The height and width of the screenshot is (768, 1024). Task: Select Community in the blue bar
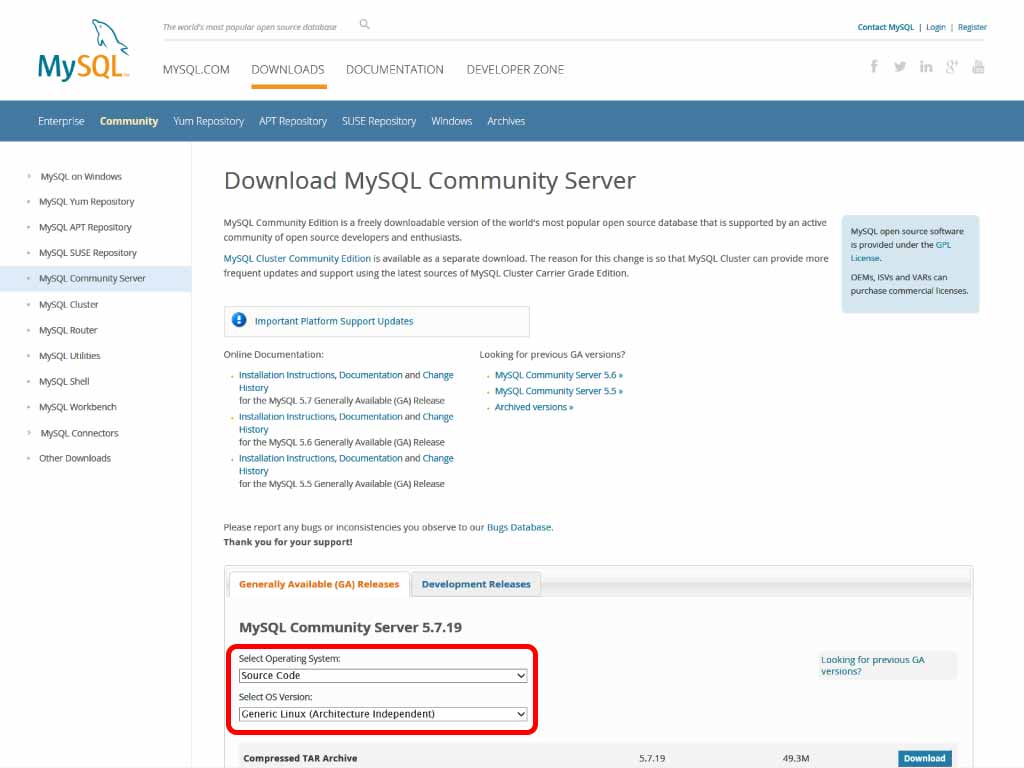pyautogui.click(x=129, y=121)
